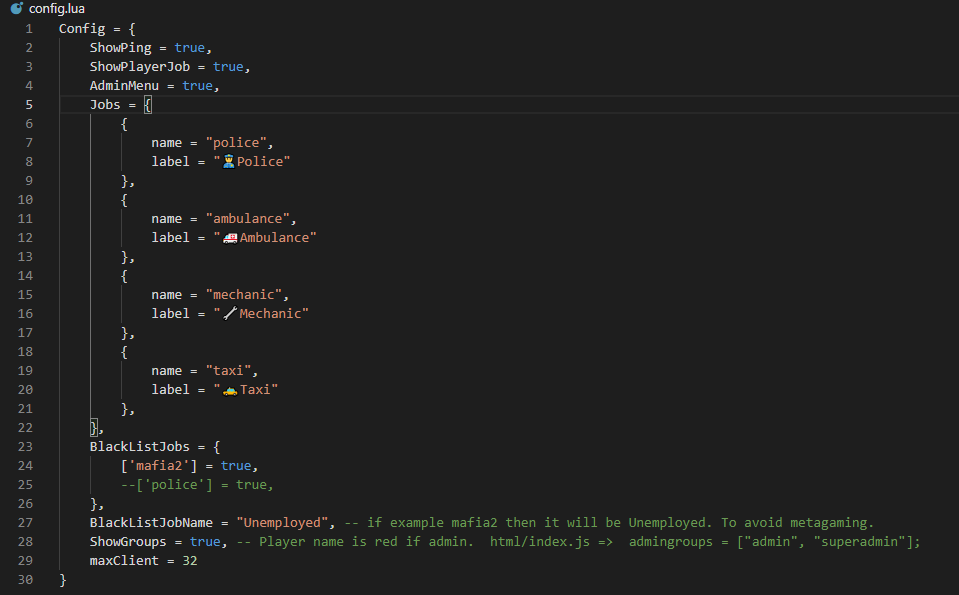Click the 'mafia2' key string
Image resolution: width=959 pixels, height=595 pixels.
click(159, 466)
